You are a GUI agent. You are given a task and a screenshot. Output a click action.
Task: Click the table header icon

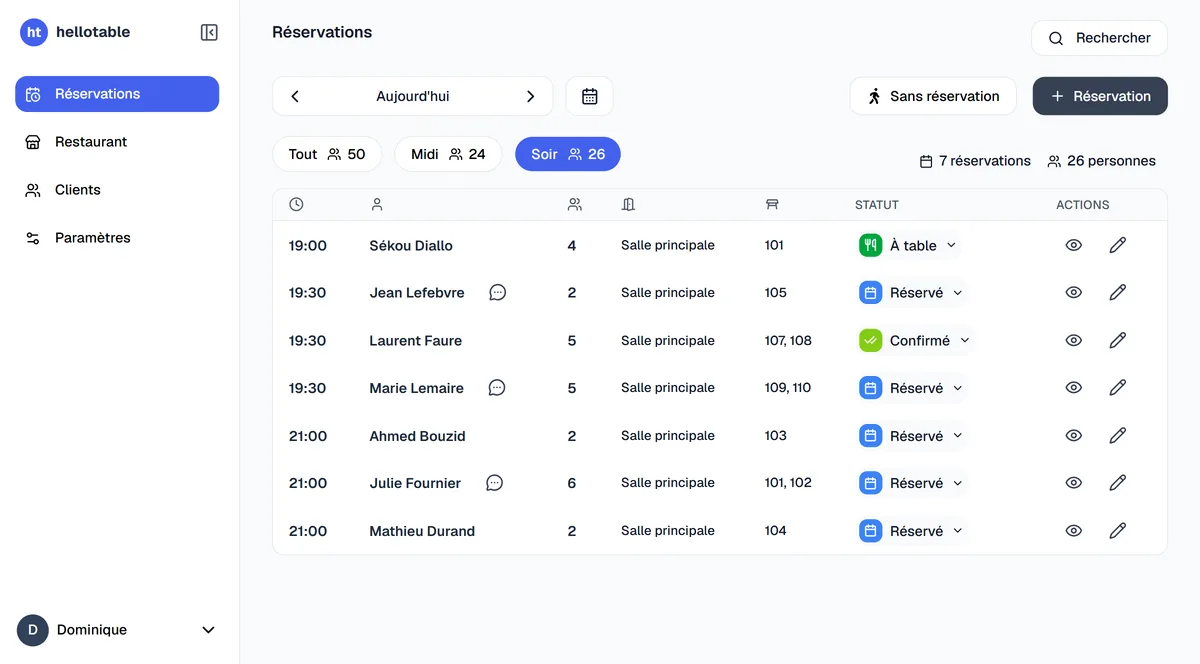coord(772,204)
